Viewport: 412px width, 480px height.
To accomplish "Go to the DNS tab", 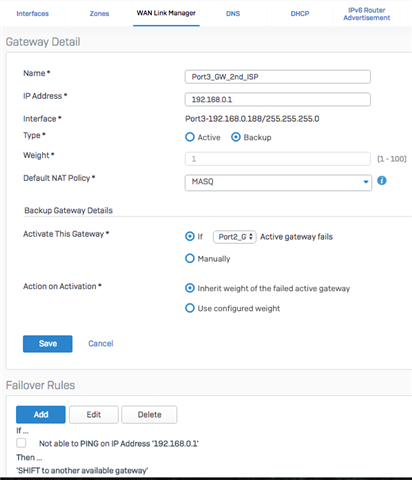I will (x=233, y=14).
